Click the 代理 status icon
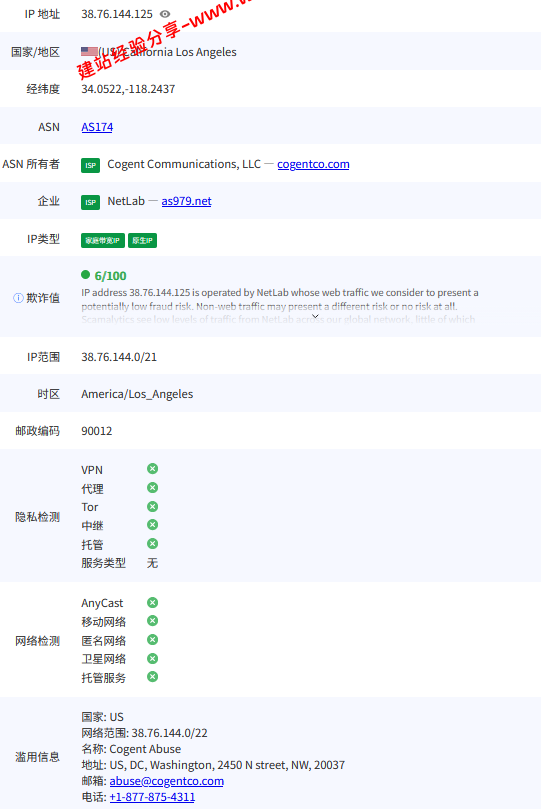The image size is (541, 809). coord(152,488)
